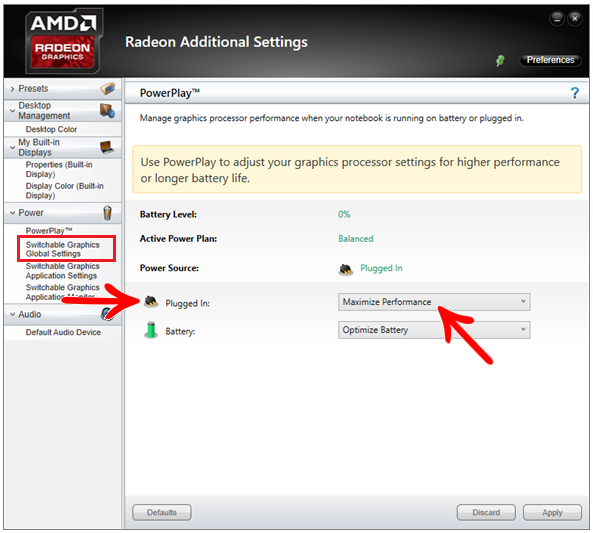Click the PowerPlay page heading
Image resolution: width=593 pixels, height=533 pixels.
[170, 93]
